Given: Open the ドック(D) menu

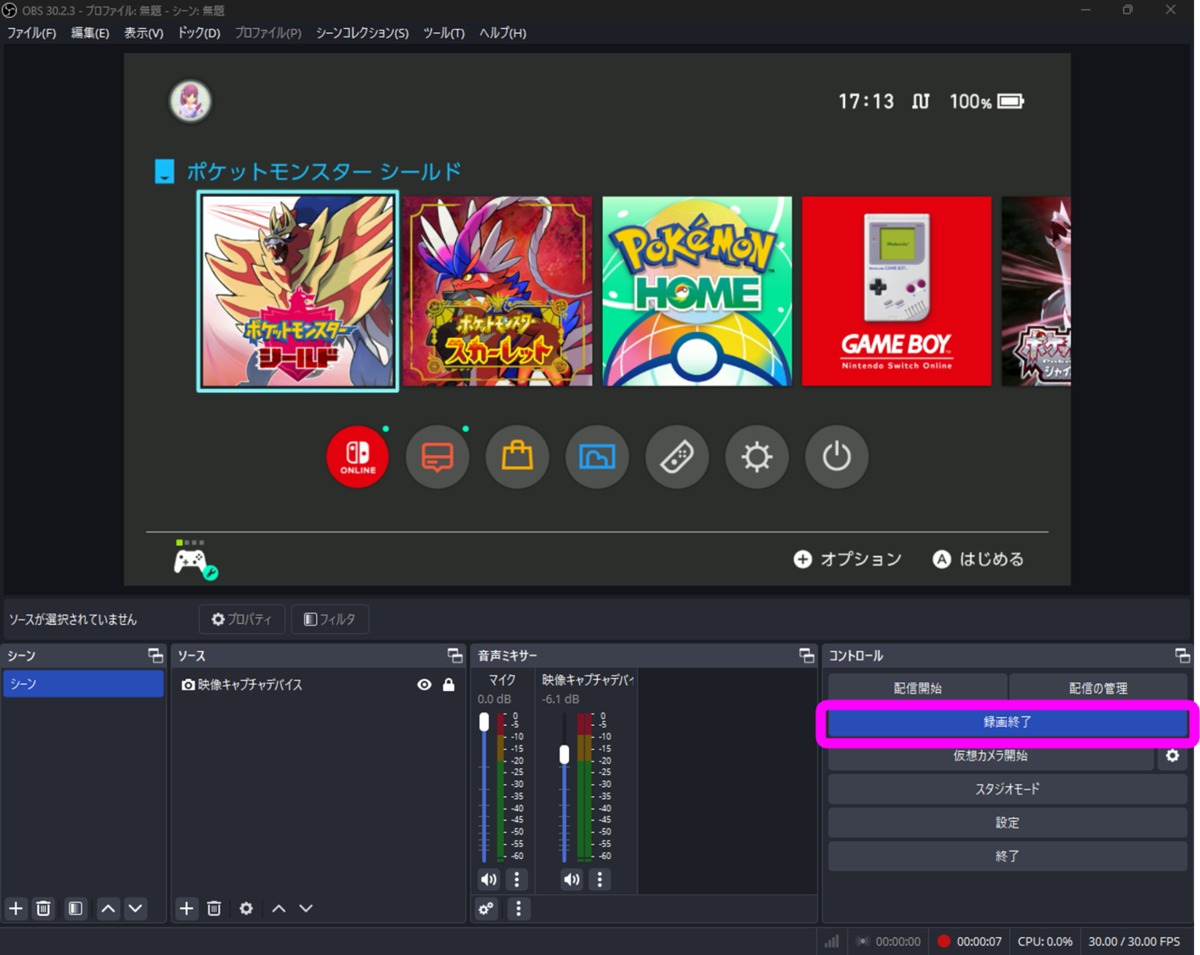Looking at the screenshot, I should (x=199, y=33).
